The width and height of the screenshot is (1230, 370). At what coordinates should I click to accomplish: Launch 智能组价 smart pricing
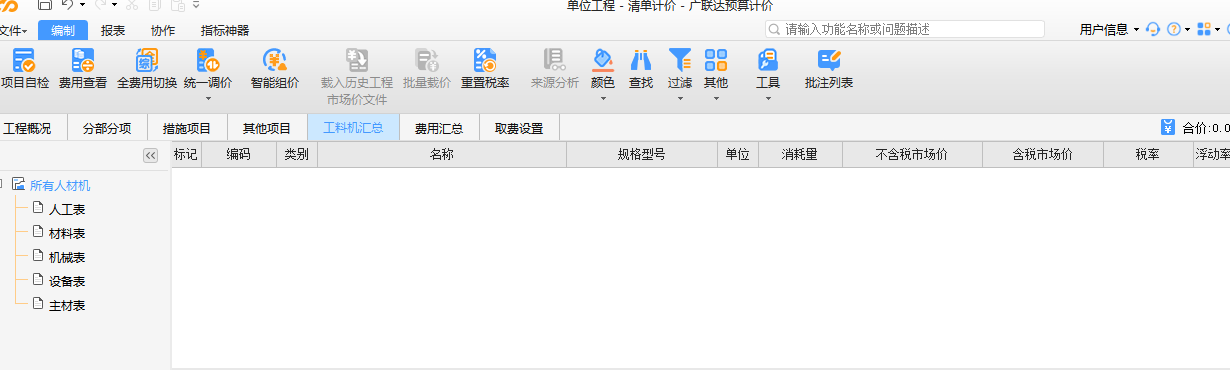click(x=275, y=69)
